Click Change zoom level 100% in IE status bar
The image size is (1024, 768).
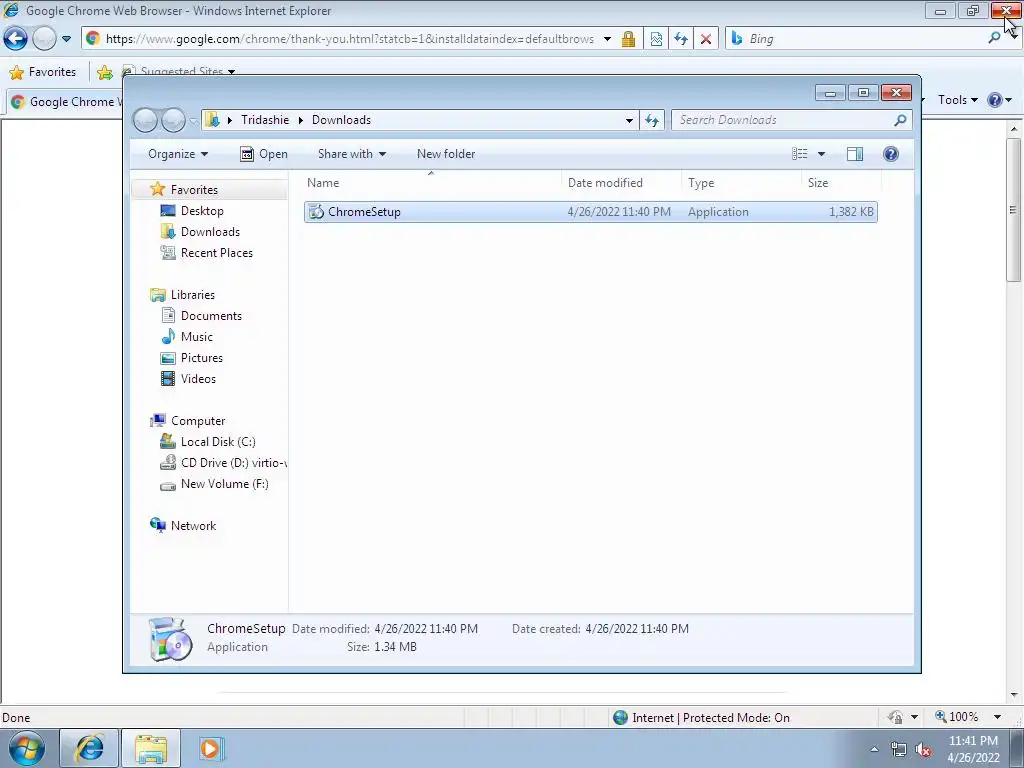tap(956, 717)
